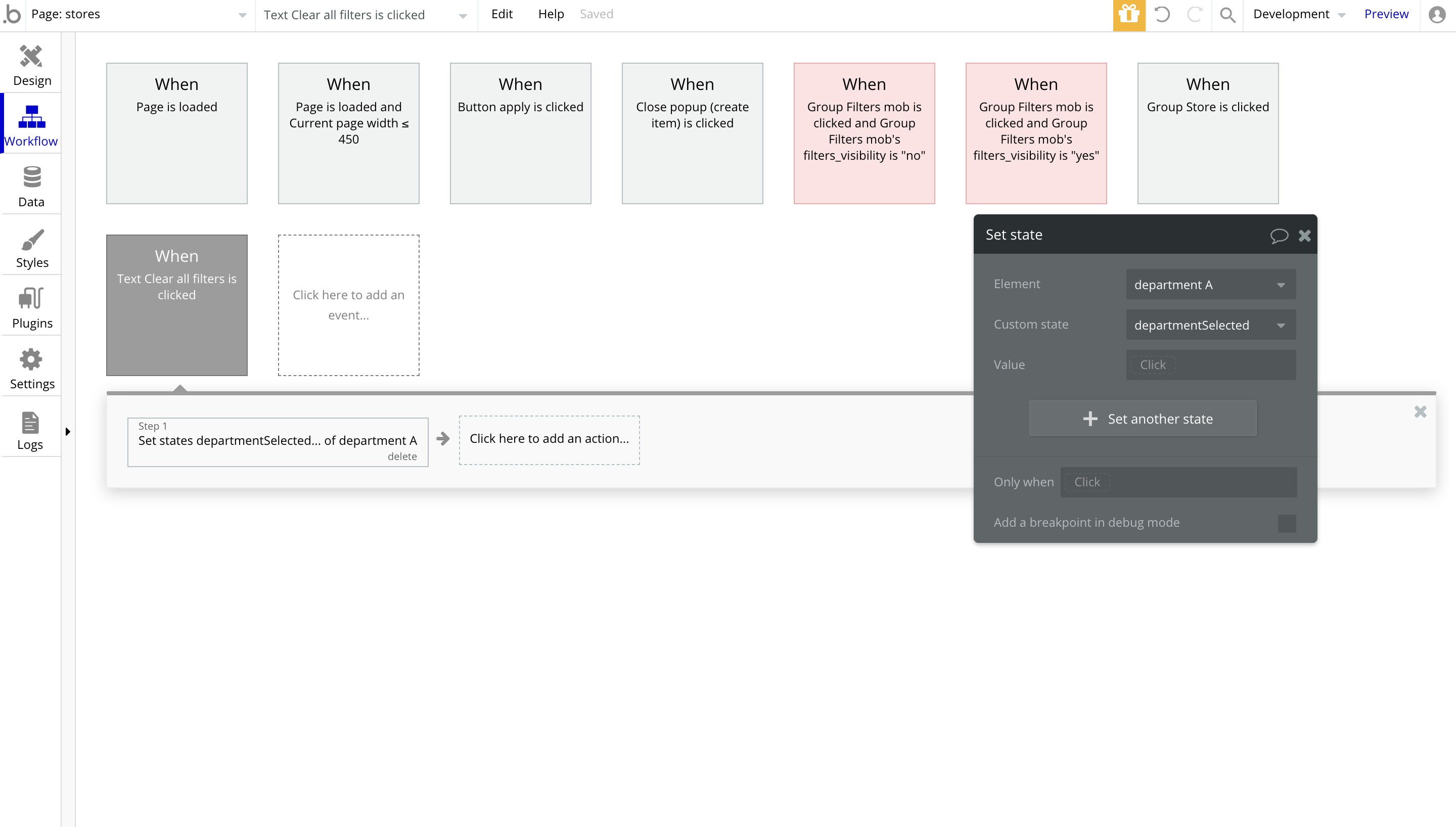Open the search magnifier tool
The image size is (1456, 827).
[1227, 15]
